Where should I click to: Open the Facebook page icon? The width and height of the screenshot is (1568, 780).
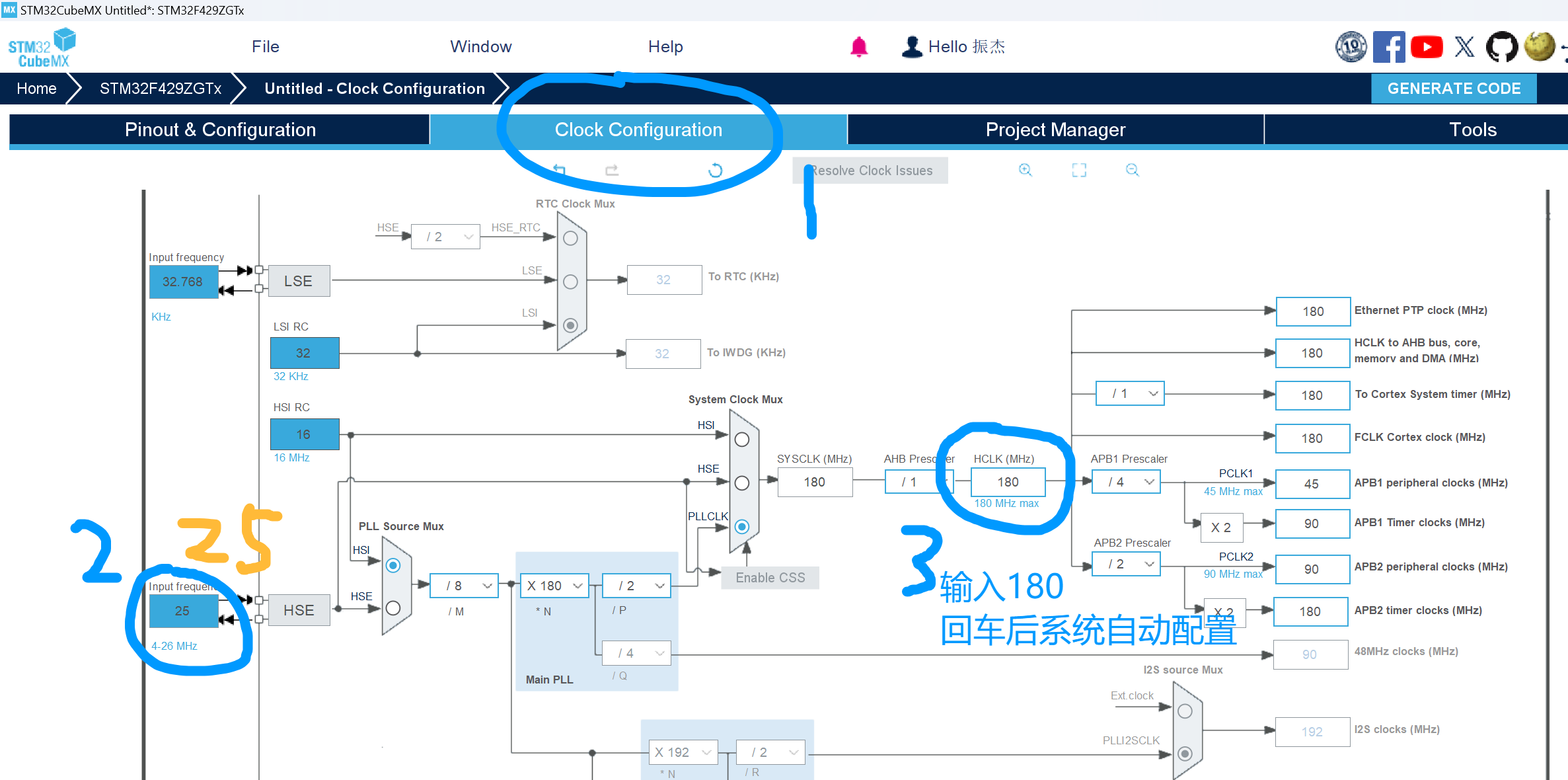(1389, 47)
